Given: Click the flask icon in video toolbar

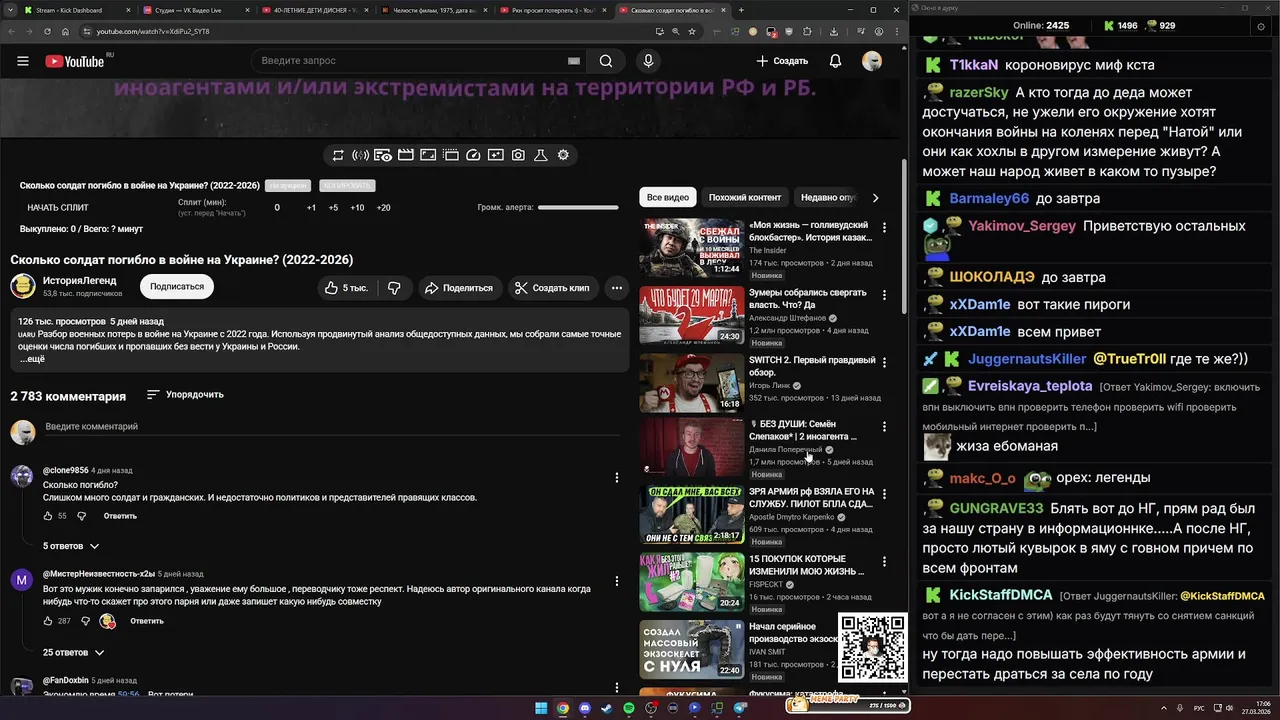Looking at the screenshot, I should pyautogui.click(x=541, y=155).
